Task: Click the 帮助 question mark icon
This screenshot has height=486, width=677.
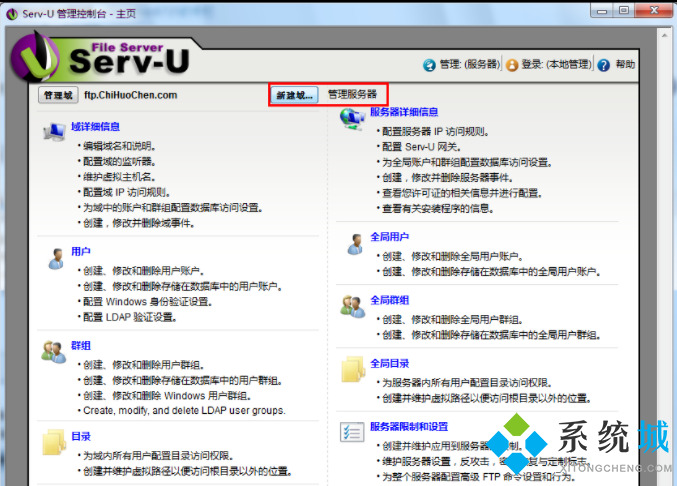Action: (x=604, y=65)
